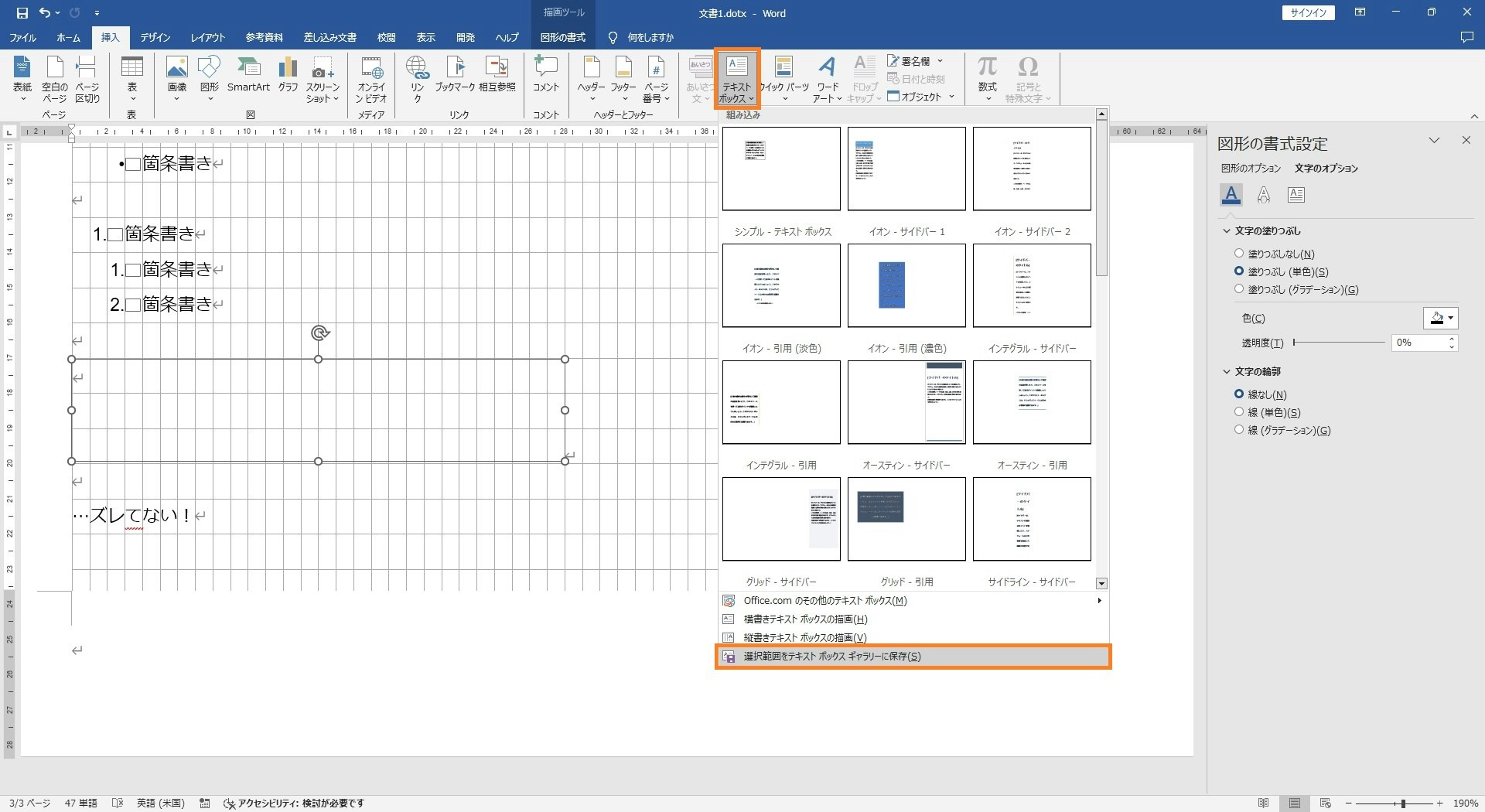Click the サインイン sign-in button
The width and height of the screenshot is (1485, 812).
pyautogui.click(x=1308, y=13)
